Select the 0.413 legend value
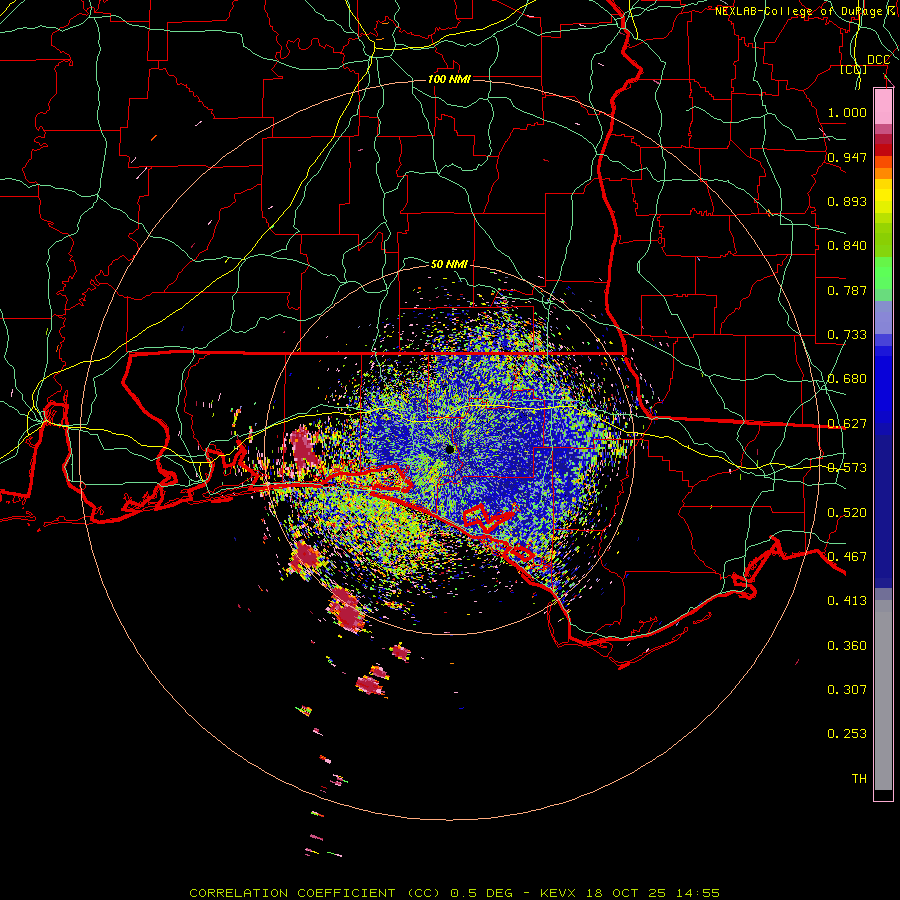Screen dimensions: 900x900 [x=847, y=601]
